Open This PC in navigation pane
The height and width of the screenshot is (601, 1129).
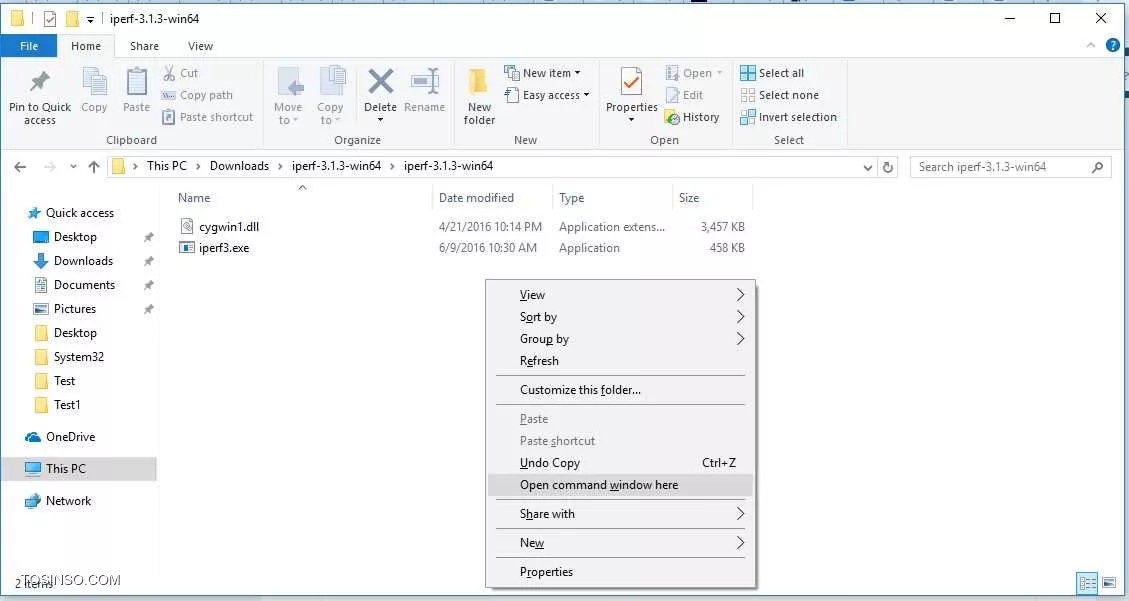coord(79,469)
